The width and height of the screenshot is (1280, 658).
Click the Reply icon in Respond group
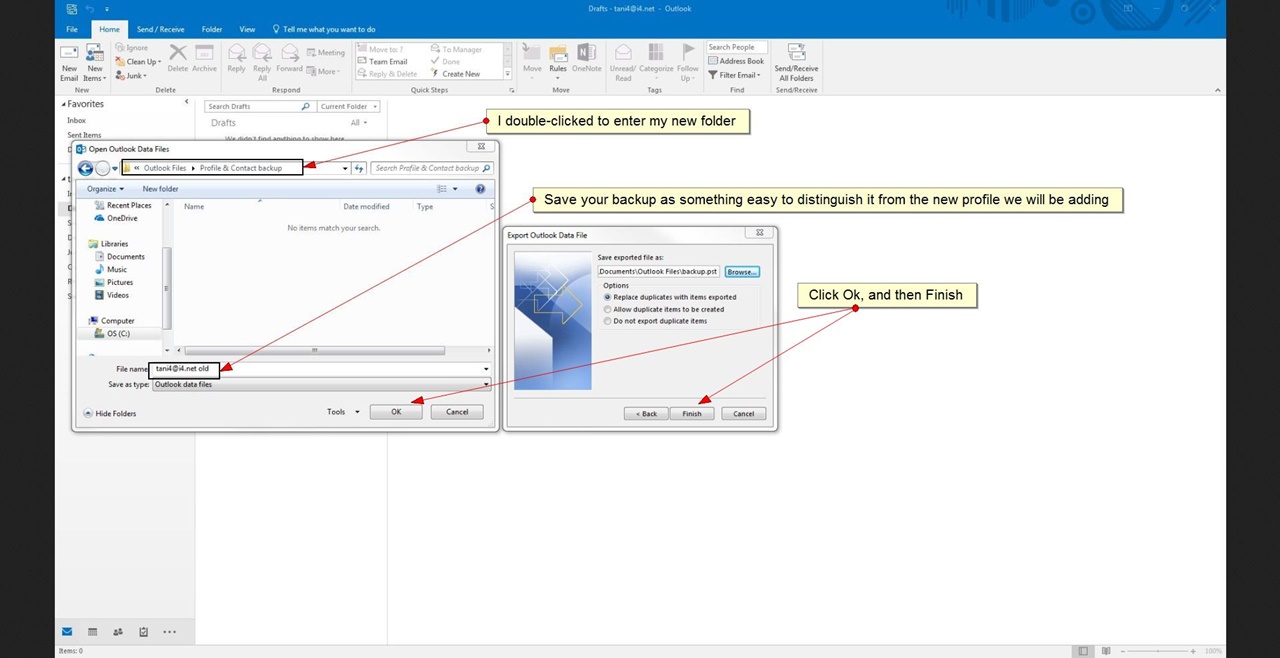coord(236,59)
